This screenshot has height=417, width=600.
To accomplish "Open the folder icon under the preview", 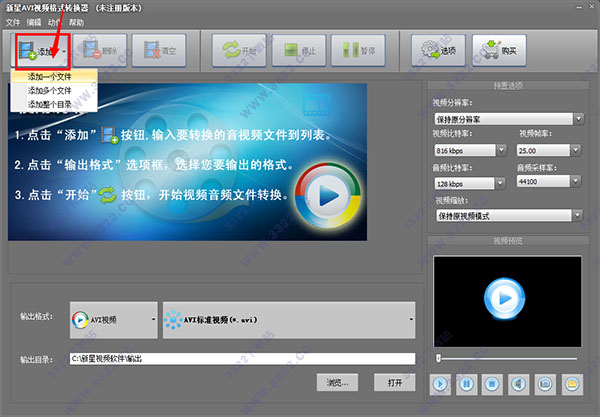I will click(571, 383).
